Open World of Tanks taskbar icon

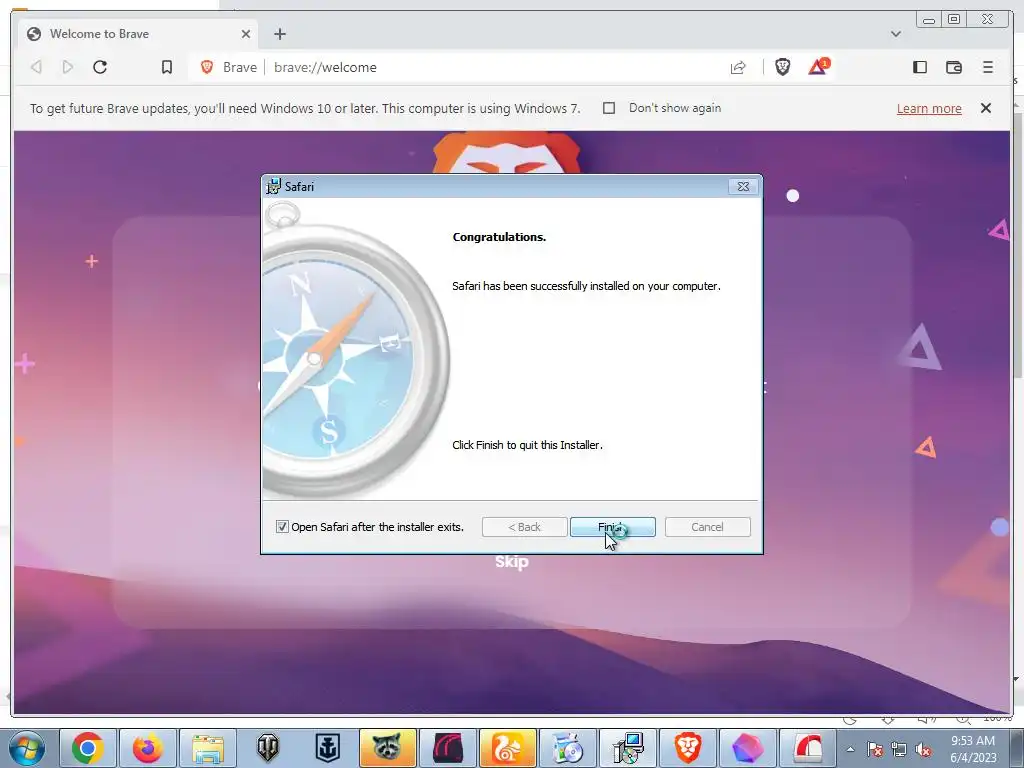(x=267, y=748)
